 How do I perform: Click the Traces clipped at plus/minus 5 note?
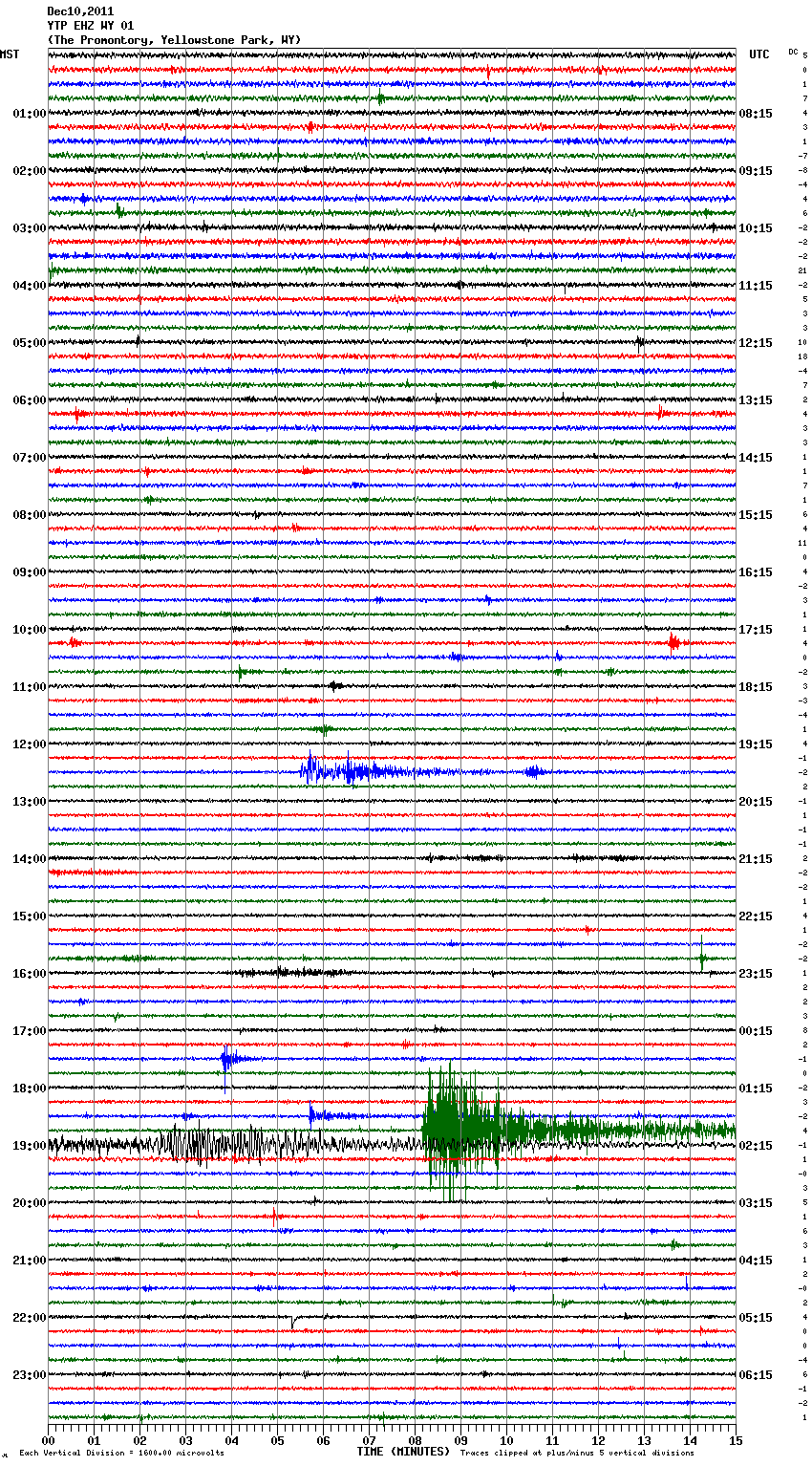pos(577,1453)
